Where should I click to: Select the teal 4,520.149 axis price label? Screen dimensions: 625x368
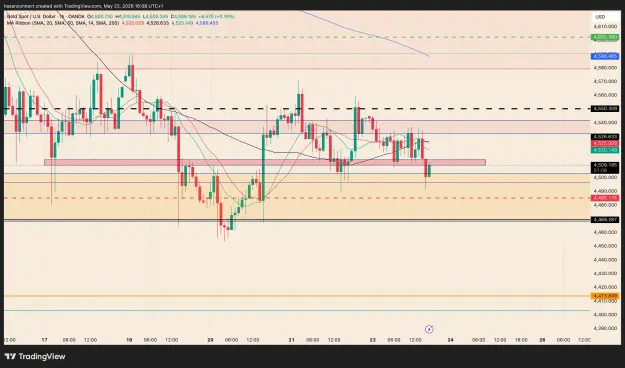(605, 150)
